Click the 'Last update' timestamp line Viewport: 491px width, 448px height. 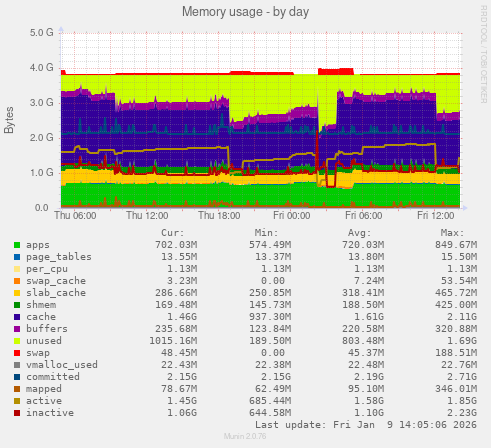point(366,425)
